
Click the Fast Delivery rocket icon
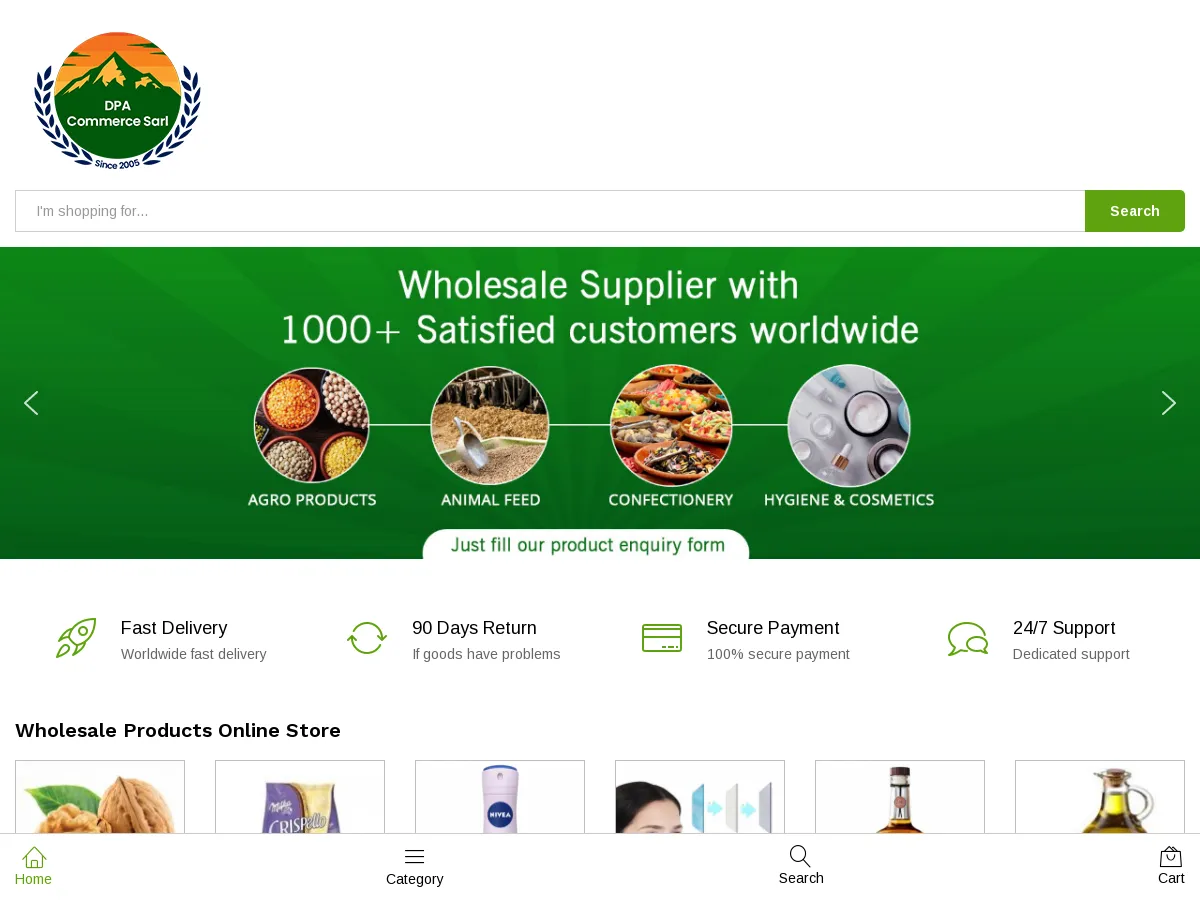pos(76,638)
